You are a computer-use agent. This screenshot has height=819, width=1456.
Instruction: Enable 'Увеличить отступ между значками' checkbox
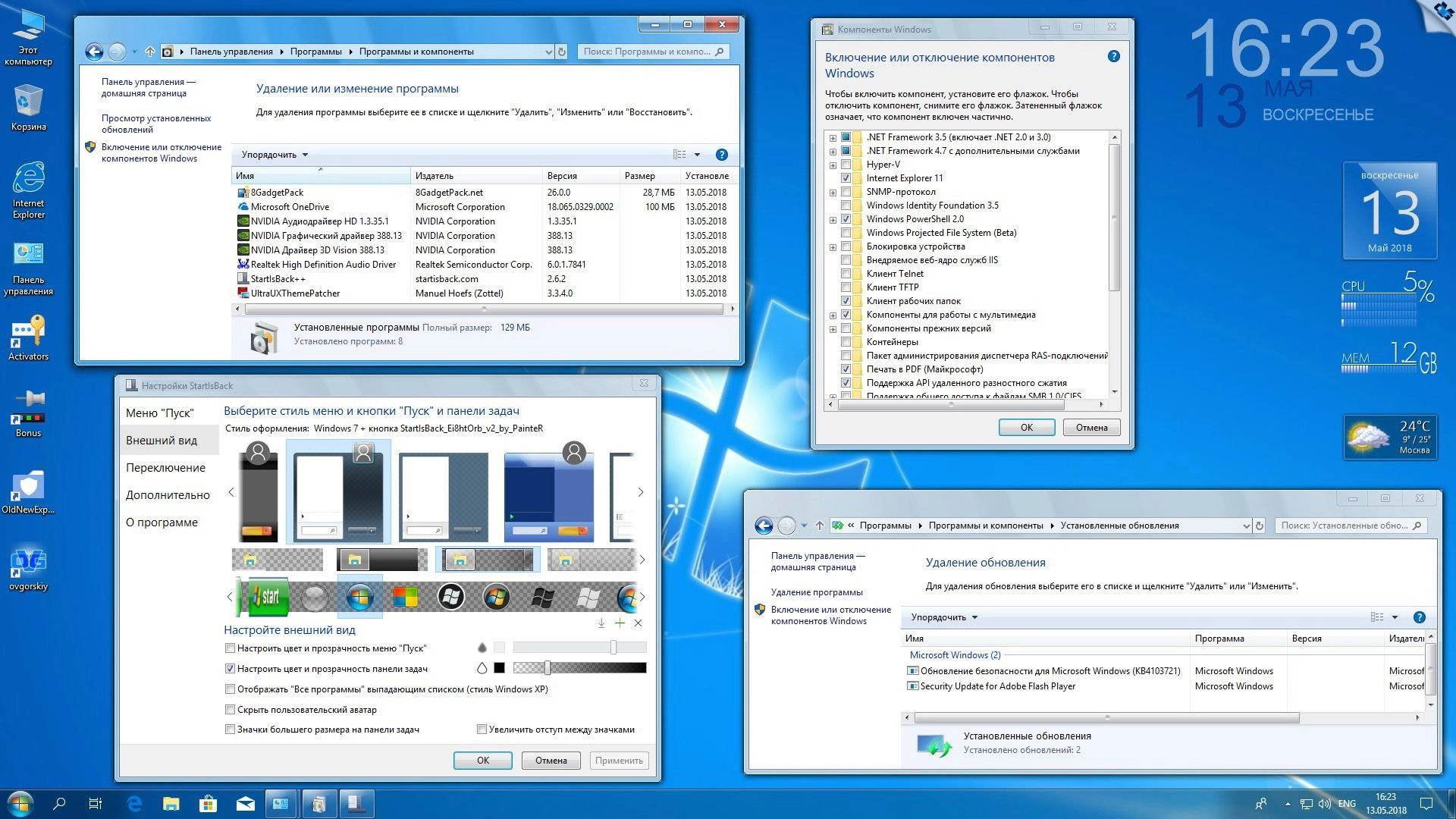tap(482, 730)
